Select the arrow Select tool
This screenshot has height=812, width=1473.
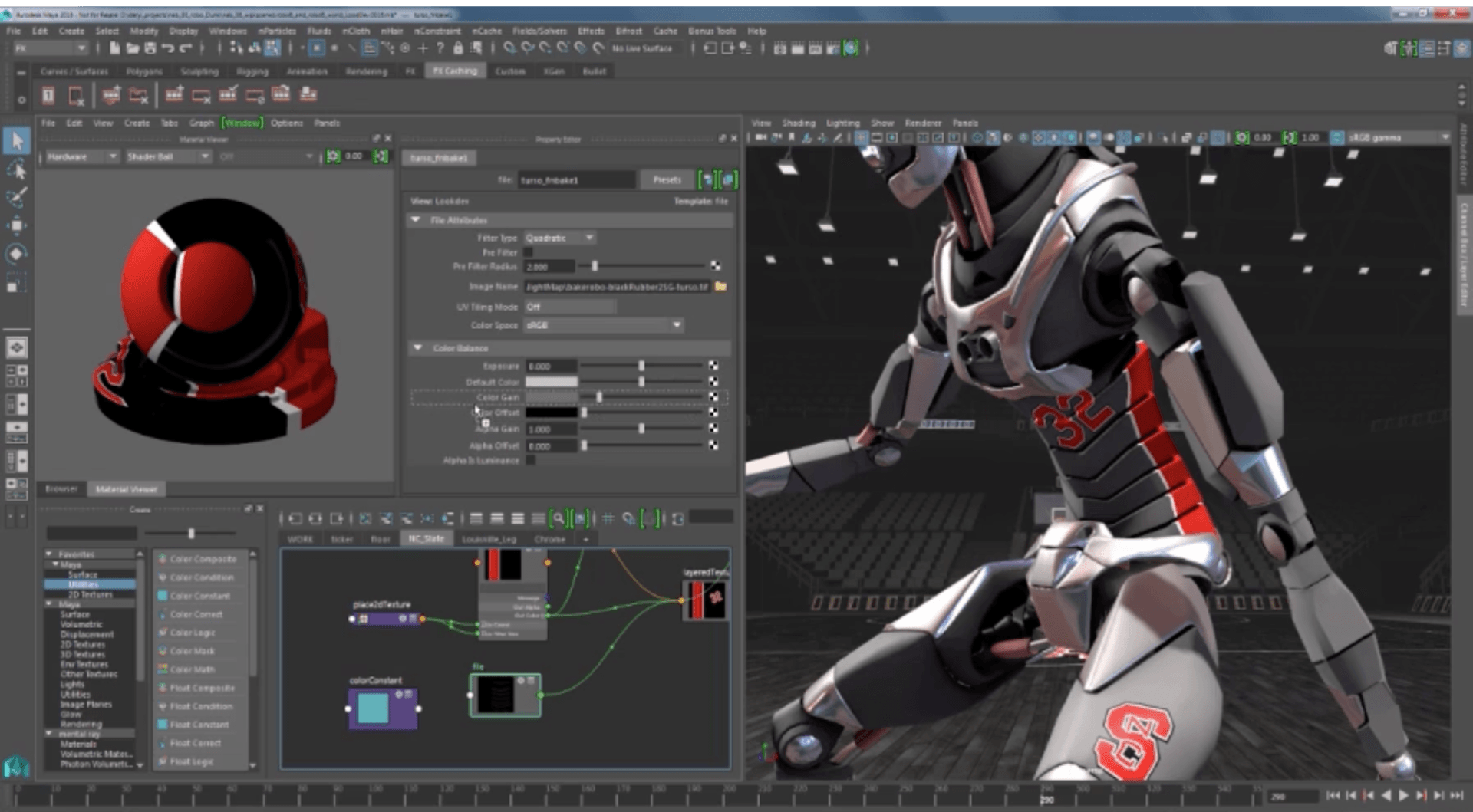point(17,141)
